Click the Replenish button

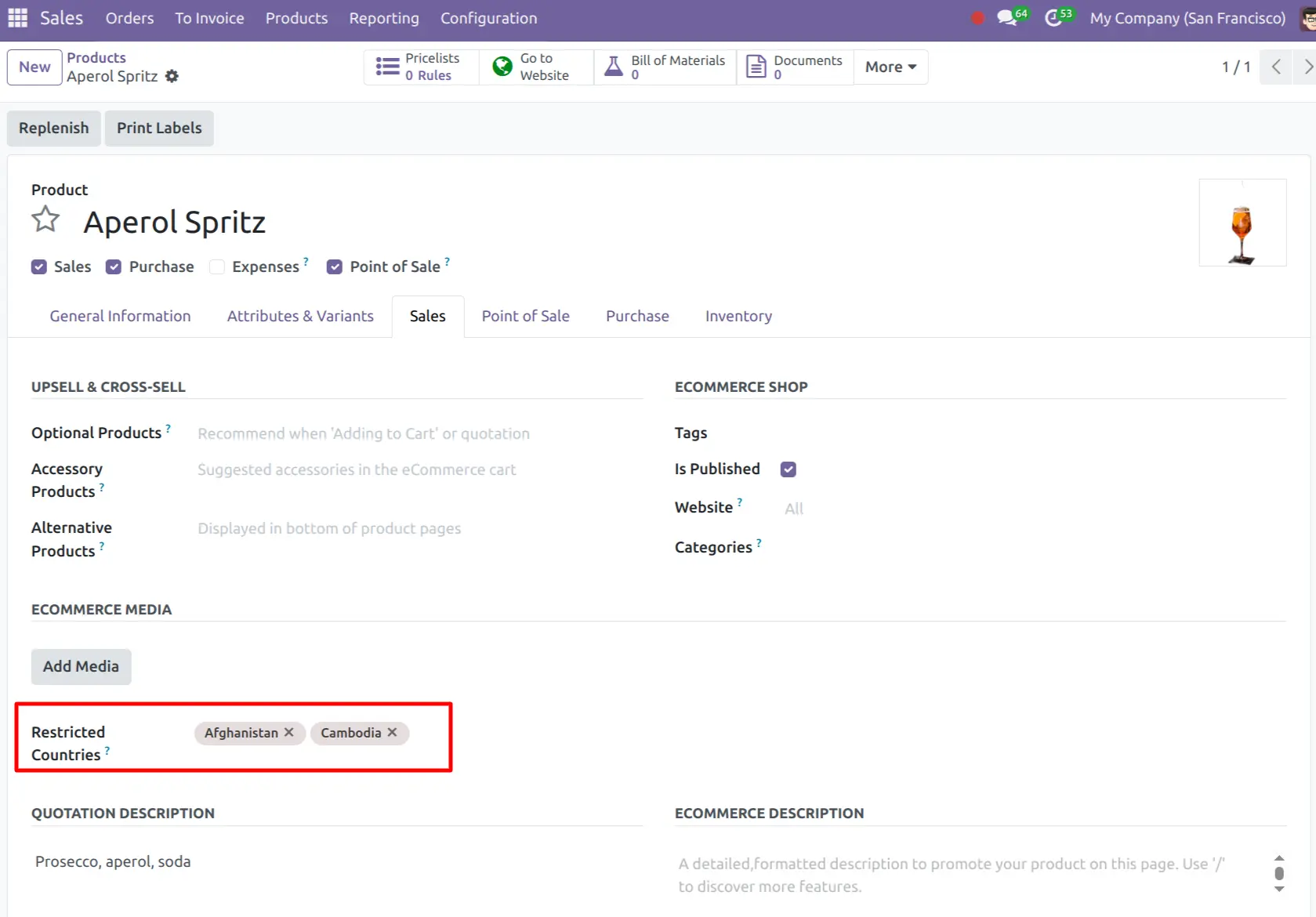point(54,128)
